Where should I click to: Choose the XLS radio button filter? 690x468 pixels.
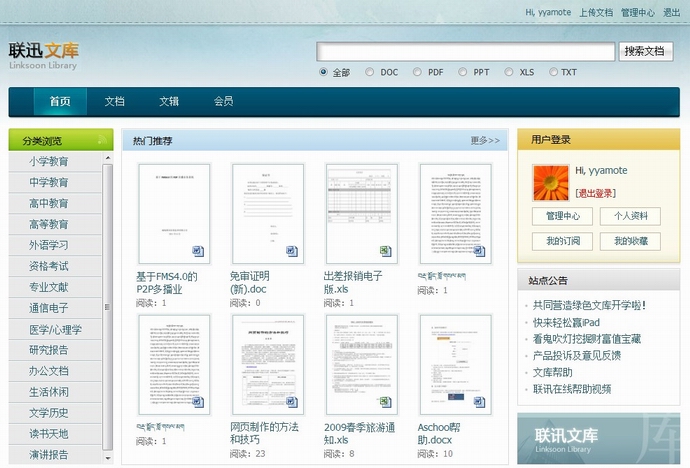509,72
